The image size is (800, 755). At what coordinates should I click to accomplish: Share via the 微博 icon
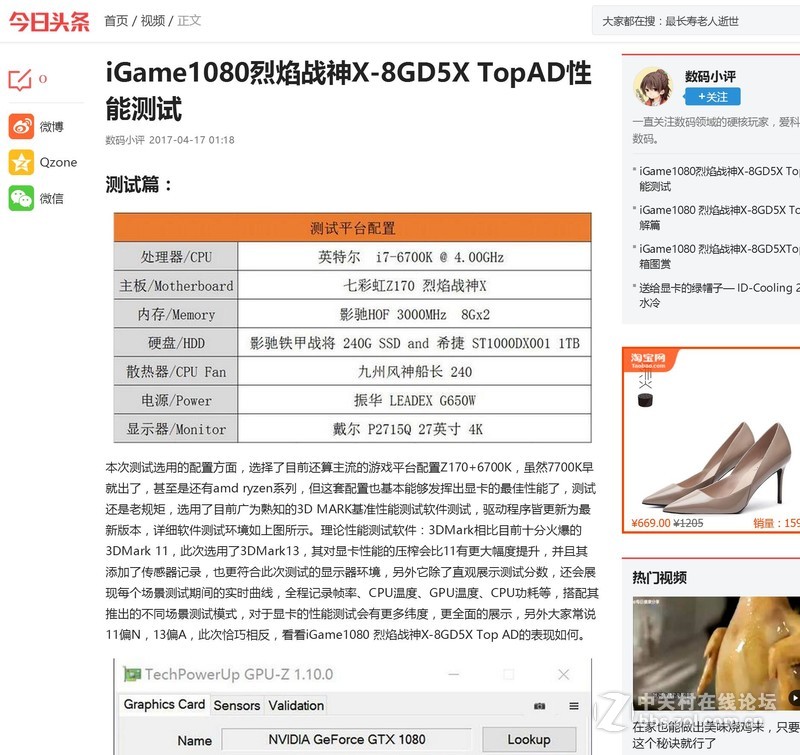(x=21, y=126)
